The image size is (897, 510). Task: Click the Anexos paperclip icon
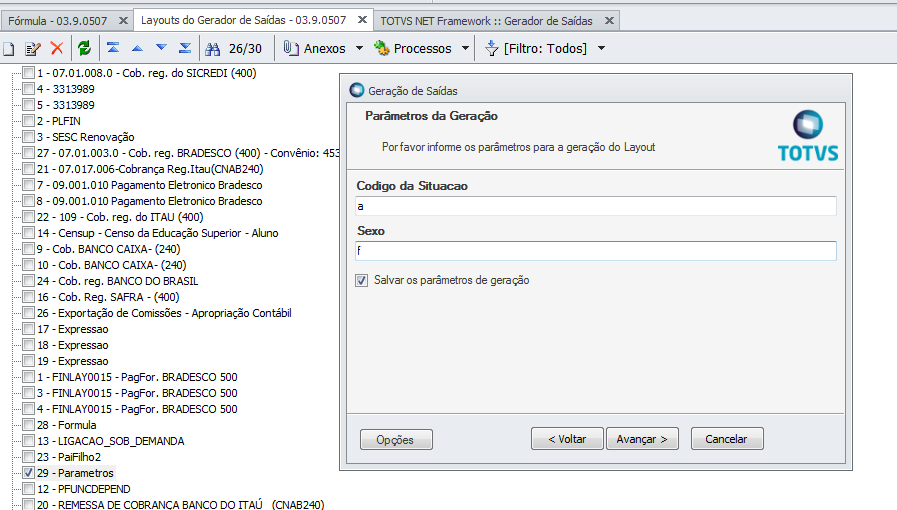[291, 48]
